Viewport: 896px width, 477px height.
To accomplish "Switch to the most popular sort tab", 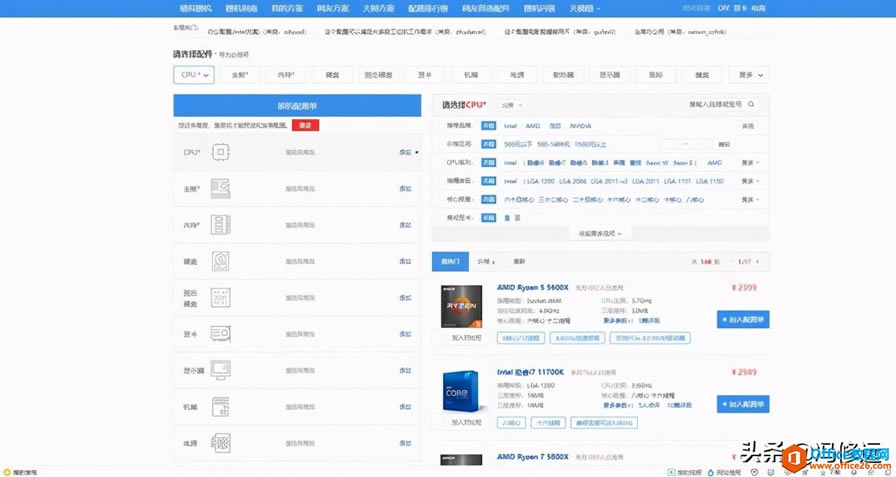I will coord(450,262).
